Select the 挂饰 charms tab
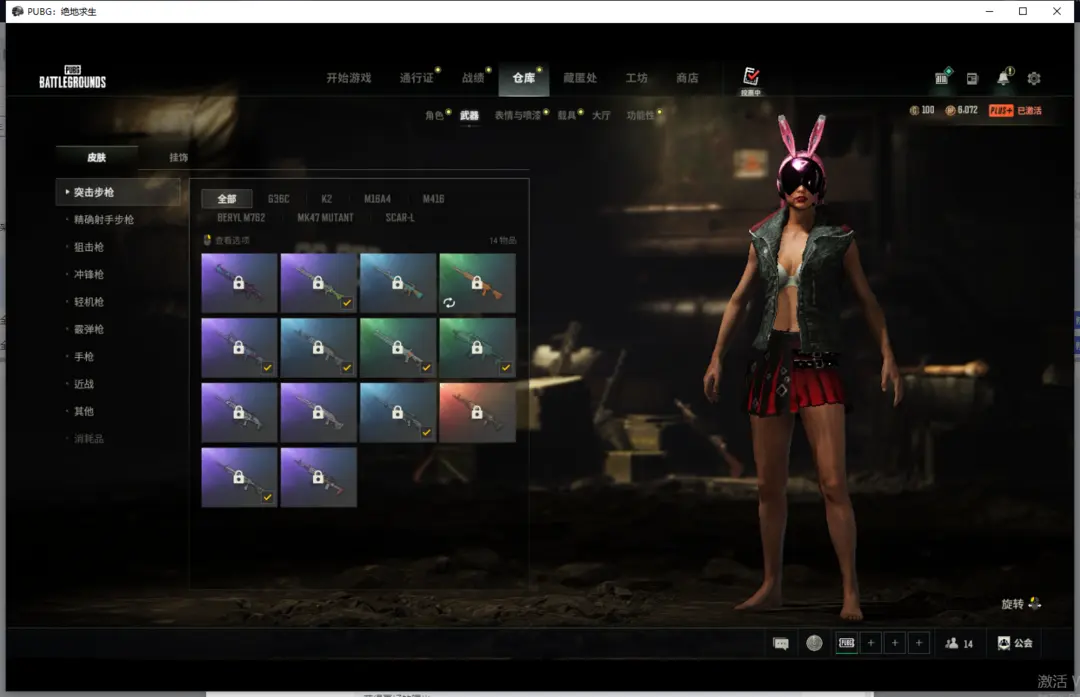The height and width of the screenshot is (697, 1080). pyautogui.click(x=178, y=157)
